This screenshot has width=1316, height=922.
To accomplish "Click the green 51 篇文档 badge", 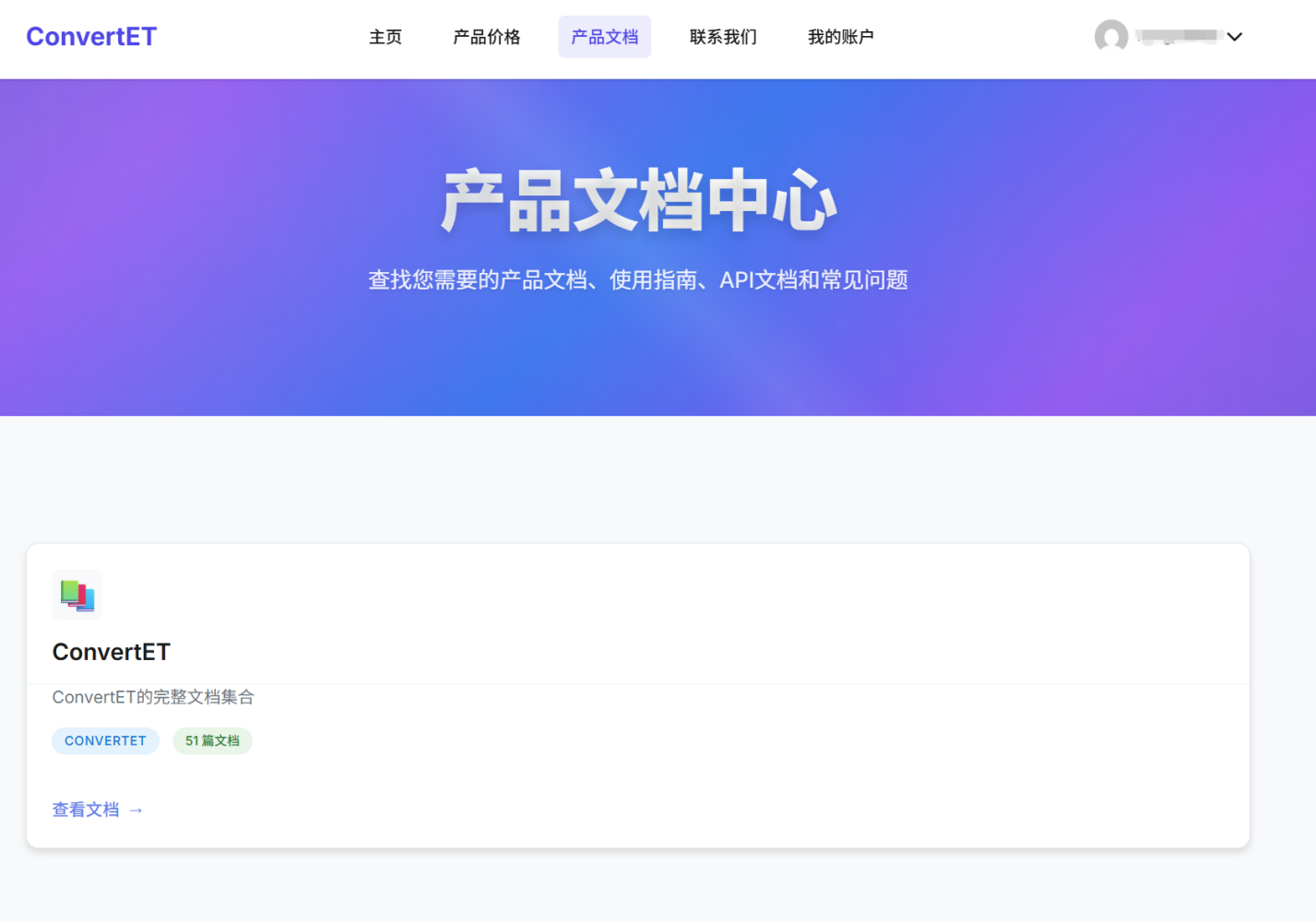I will tap(212, 741).
